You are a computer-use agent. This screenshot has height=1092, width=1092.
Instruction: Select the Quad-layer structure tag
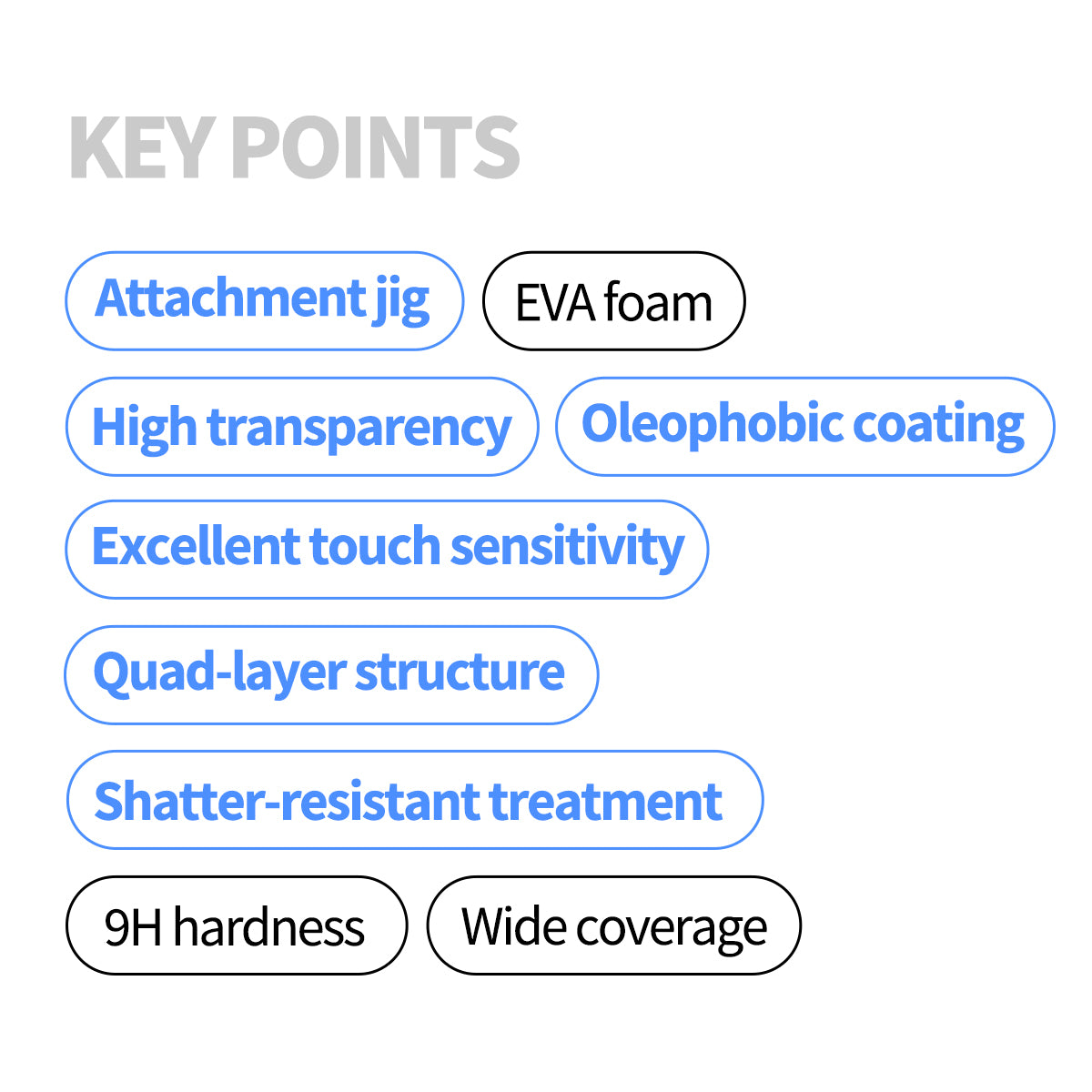(x=331, y=674)
